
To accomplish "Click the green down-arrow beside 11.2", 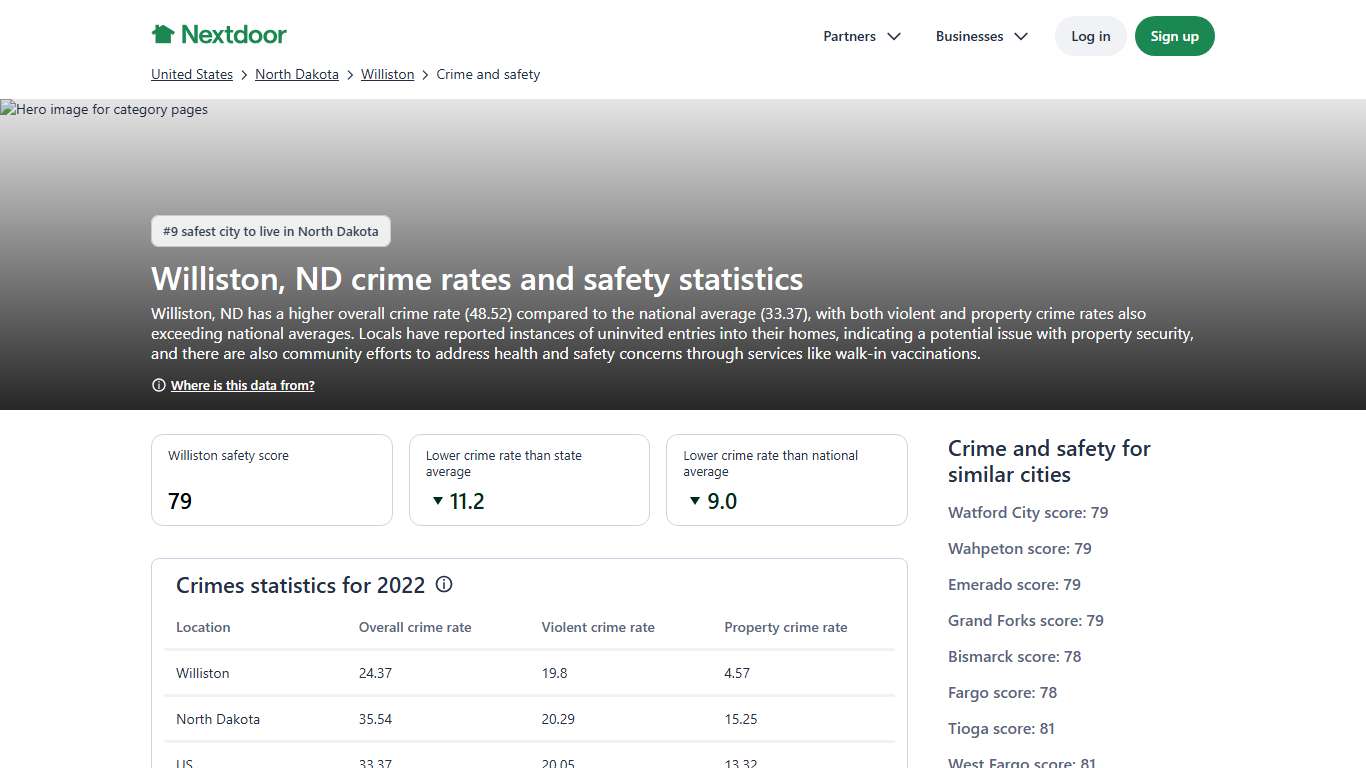I will [x=437, y=501].
